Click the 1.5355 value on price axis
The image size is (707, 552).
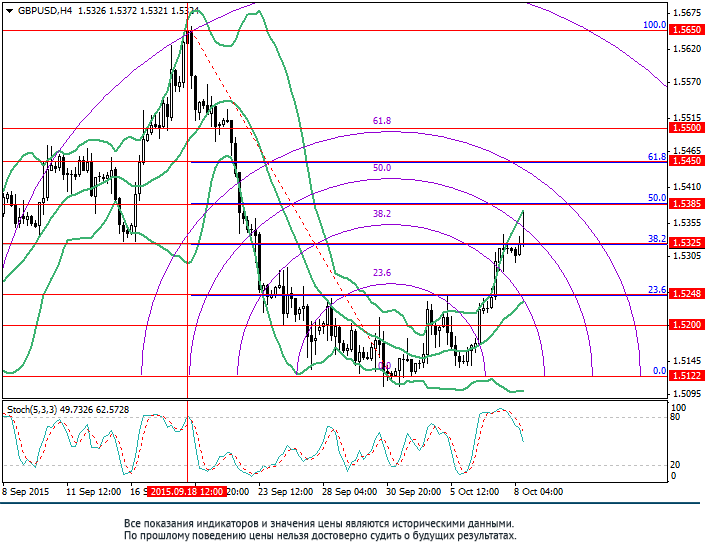[687, 223]
